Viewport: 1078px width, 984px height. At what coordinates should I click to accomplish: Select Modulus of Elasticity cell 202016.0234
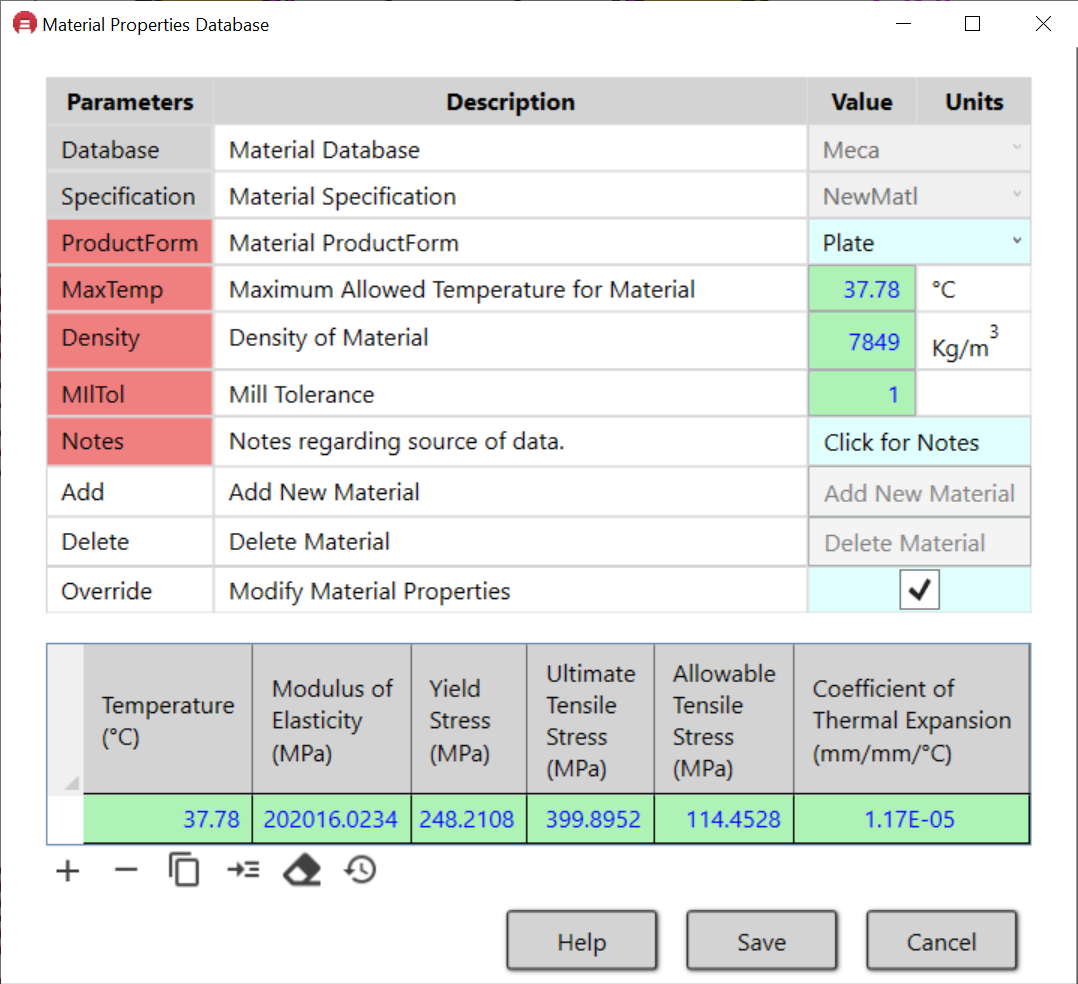(331, 819)
